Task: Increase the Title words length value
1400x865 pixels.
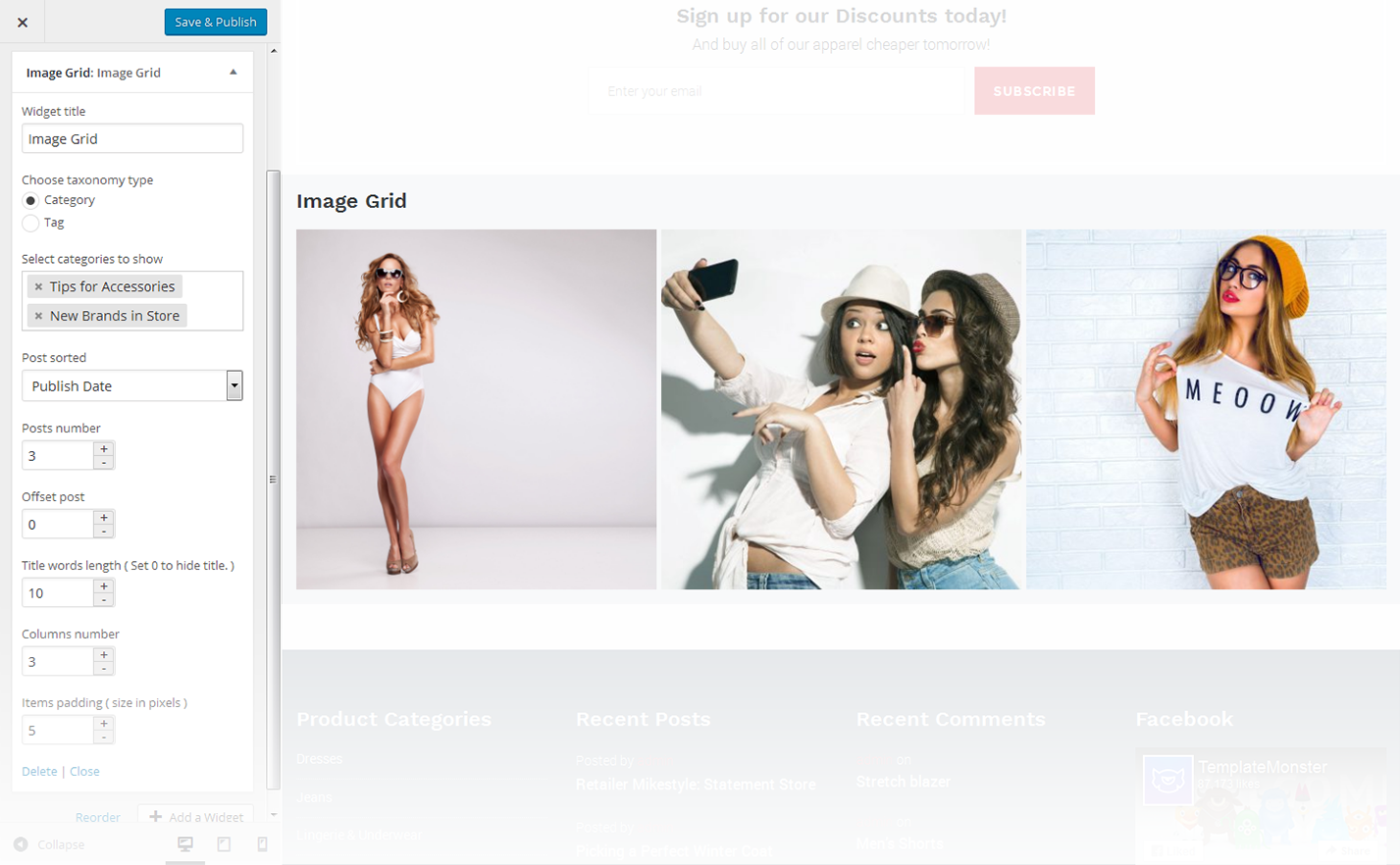Action: [x=104, y=586]
